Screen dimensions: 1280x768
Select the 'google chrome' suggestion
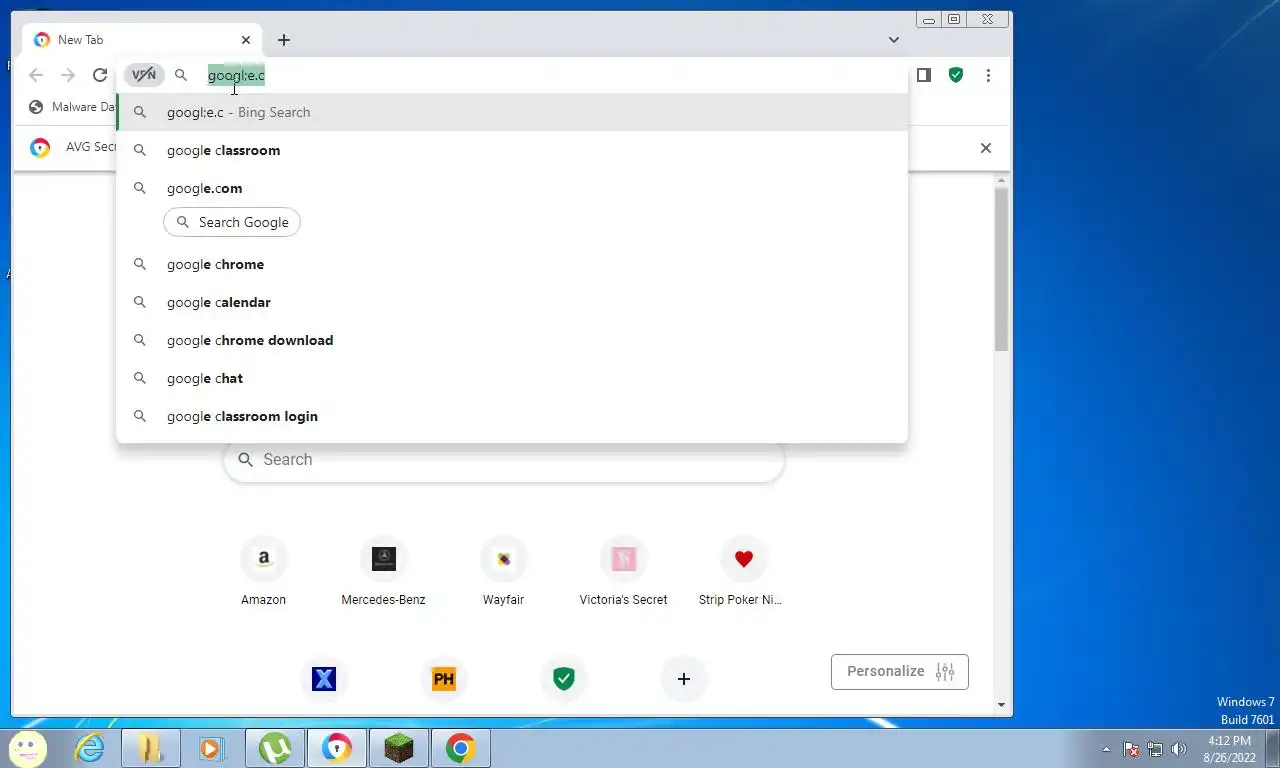512,264
